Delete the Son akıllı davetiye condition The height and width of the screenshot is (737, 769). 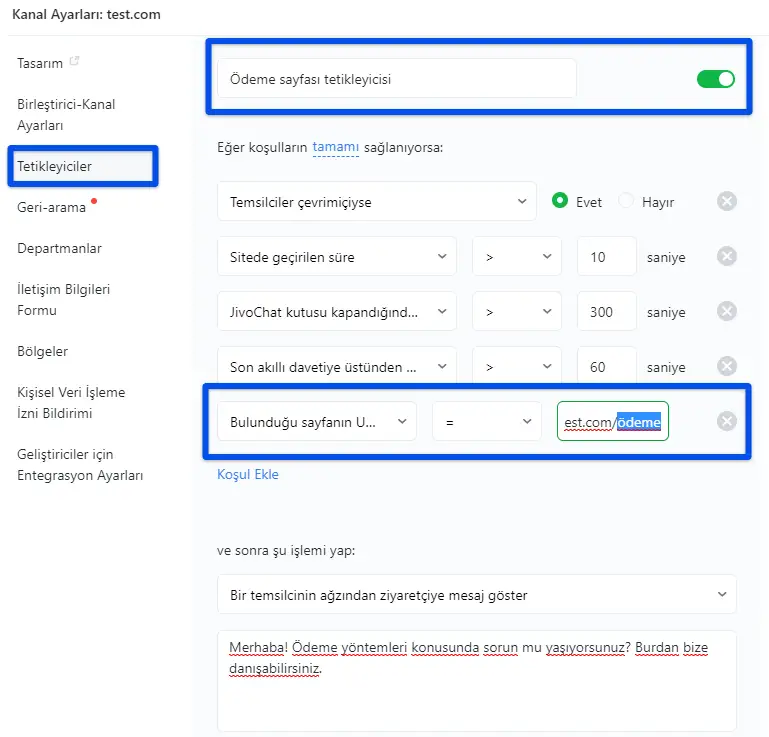click(x=727, y=366)
